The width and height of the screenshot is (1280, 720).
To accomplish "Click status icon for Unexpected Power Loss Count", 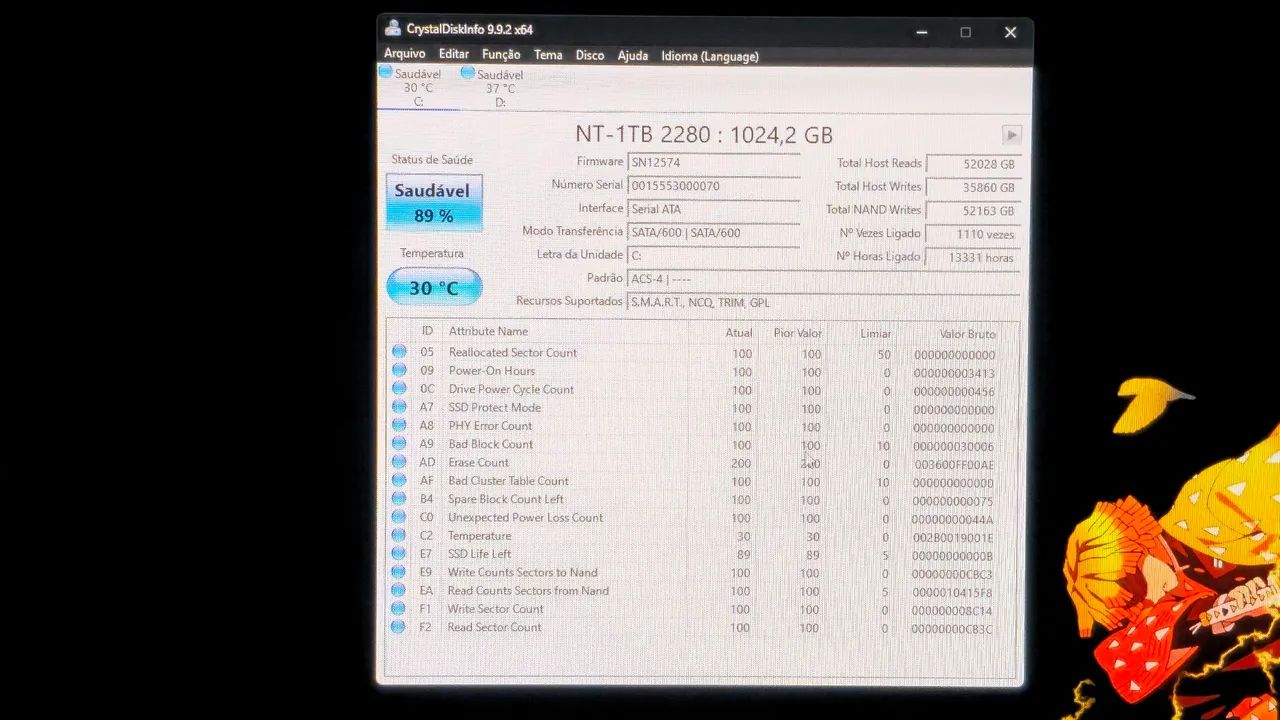I will [x=399, y=517].
